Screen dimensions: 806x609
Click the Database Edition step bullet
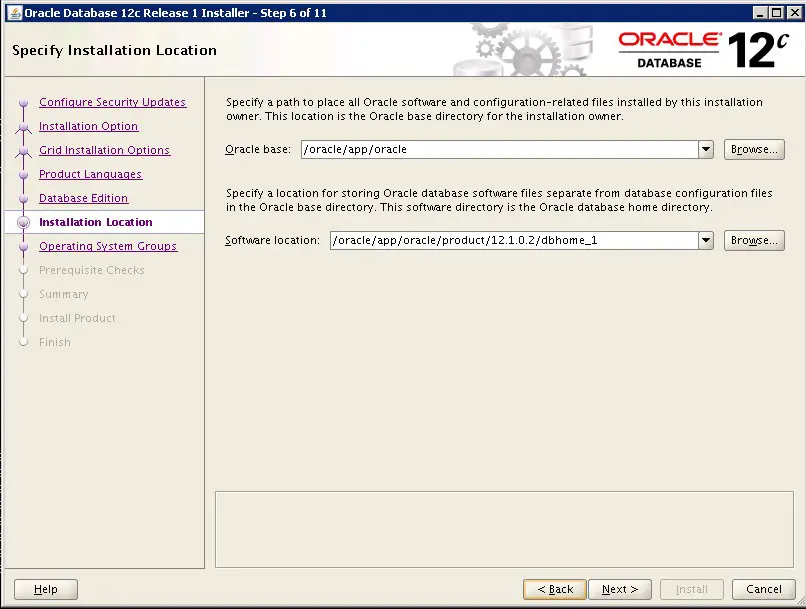23,198
